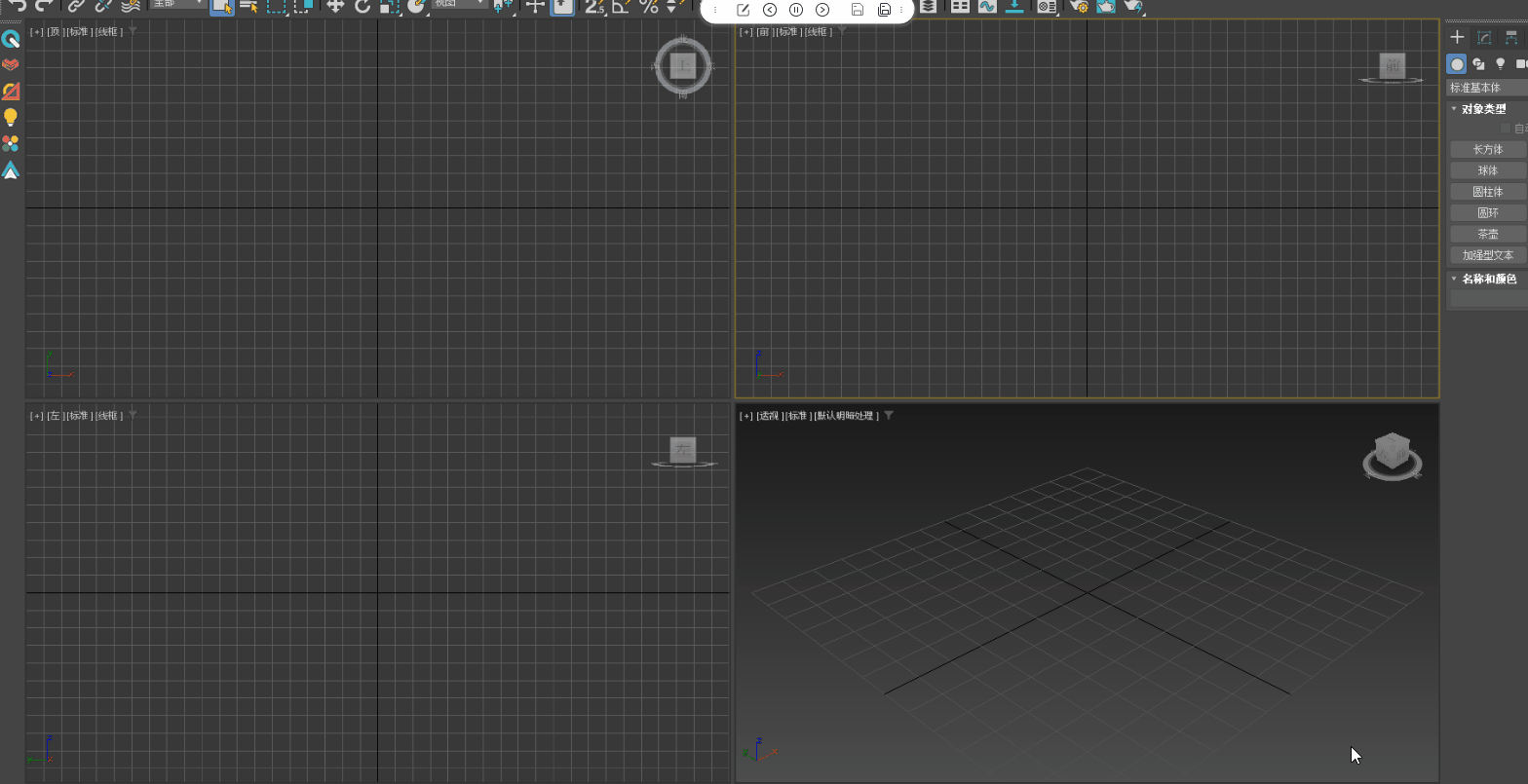Image resolution: width=1528 pixels, height=784 pixels.
Task: Click the recorder single save icon
Action: click(x=858, y=10)
